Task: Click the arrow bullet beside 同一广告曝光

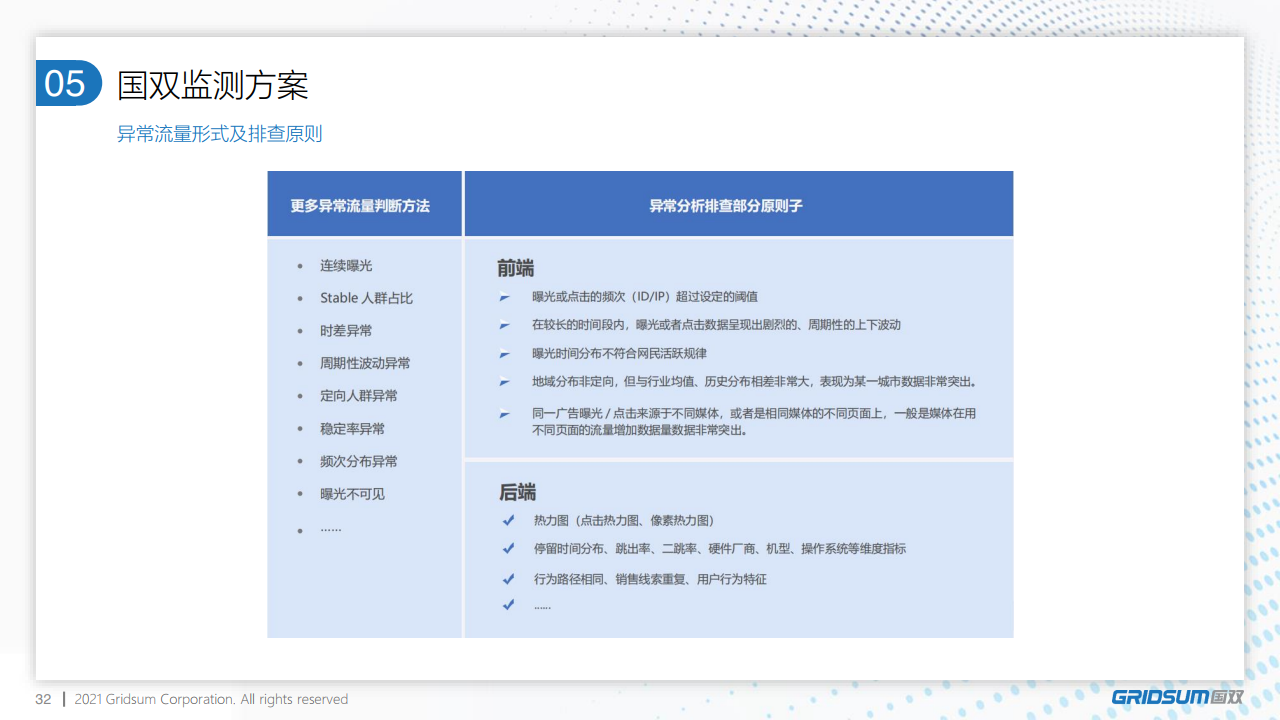Action: coord(505,414)
